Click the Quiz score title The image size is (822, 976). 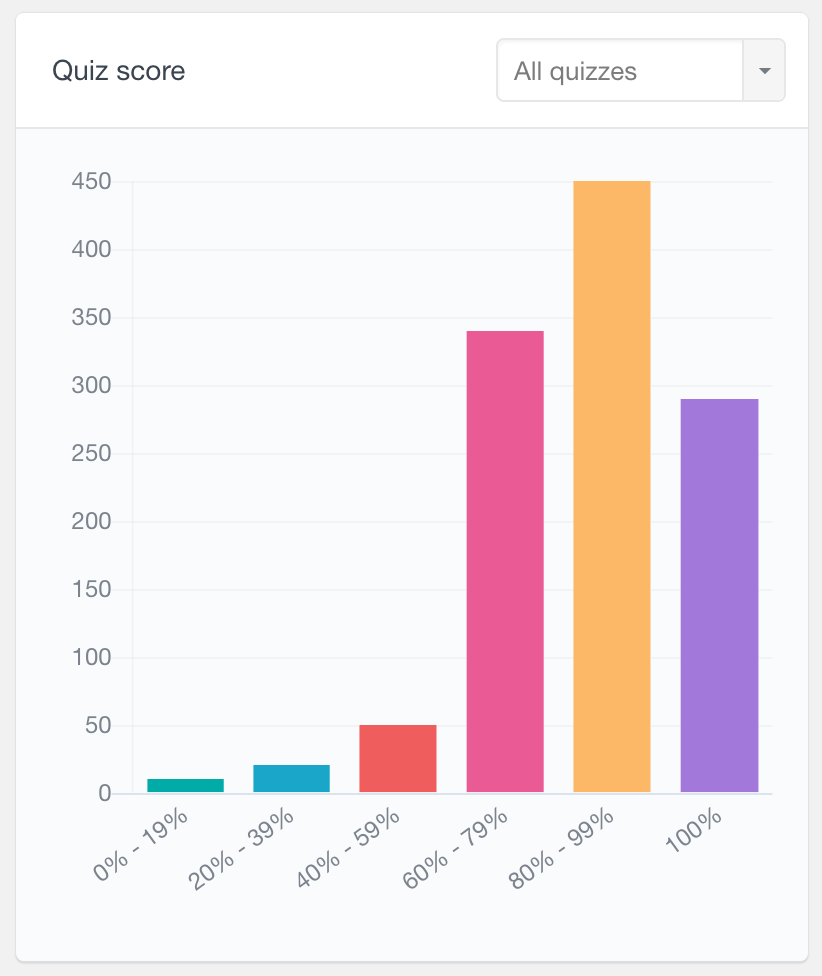(119, 71)
